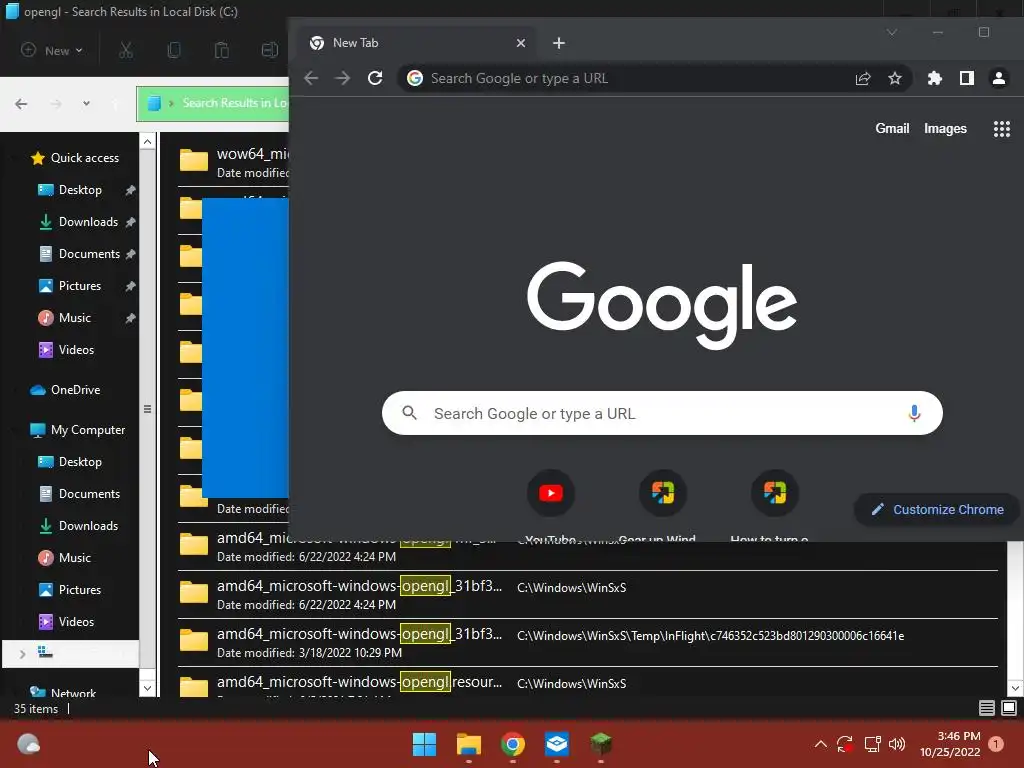
Task: Open the Gmail link
Action: tap(892, 129)
